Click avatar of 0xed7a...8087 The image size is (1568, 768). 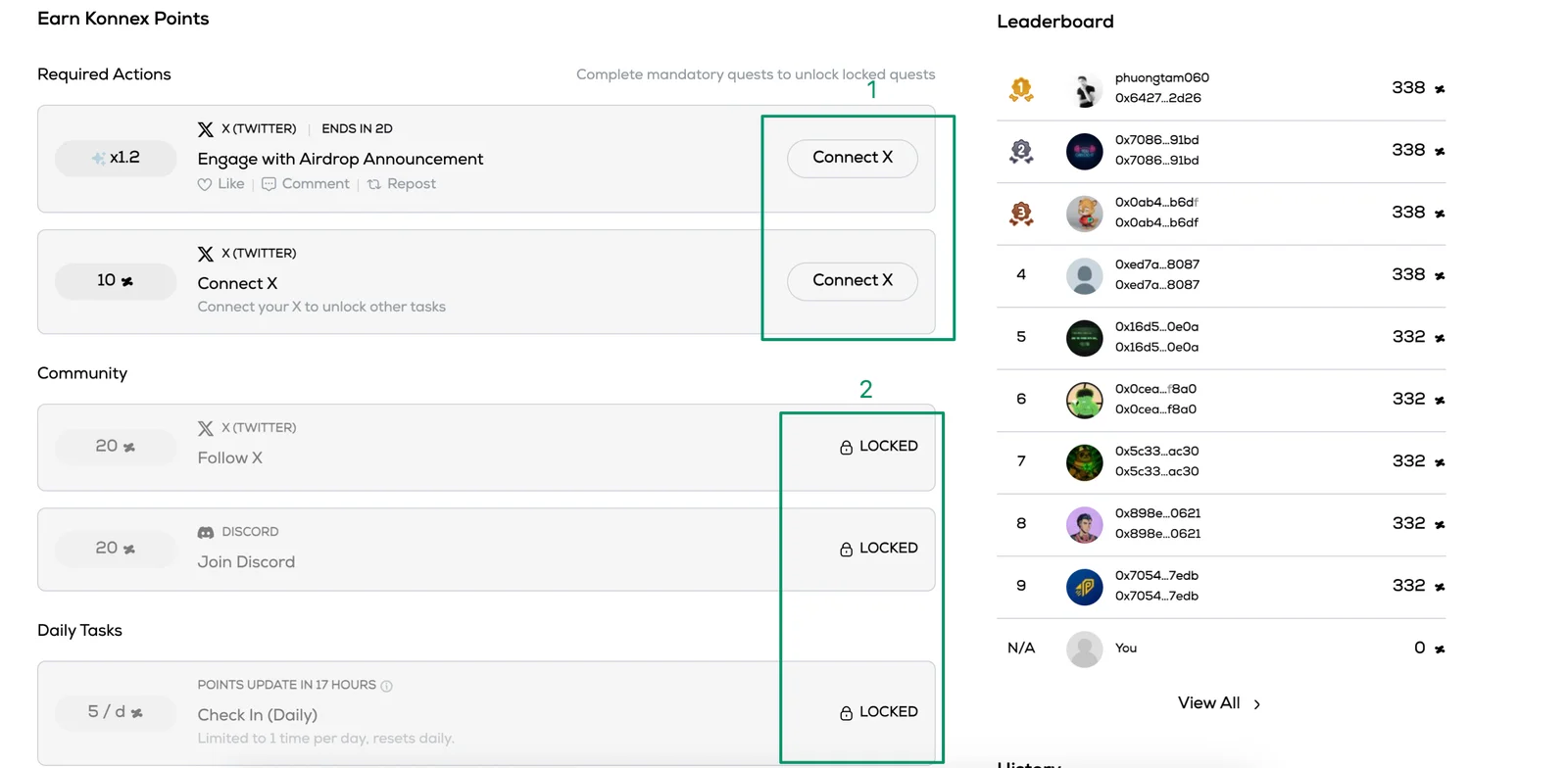click(x=1085, y=276)
